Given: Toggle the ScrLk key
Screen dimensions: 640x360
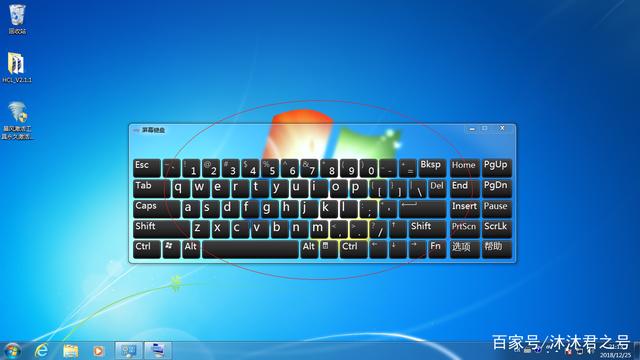Looking at the screenshot, I should [496, 229].
